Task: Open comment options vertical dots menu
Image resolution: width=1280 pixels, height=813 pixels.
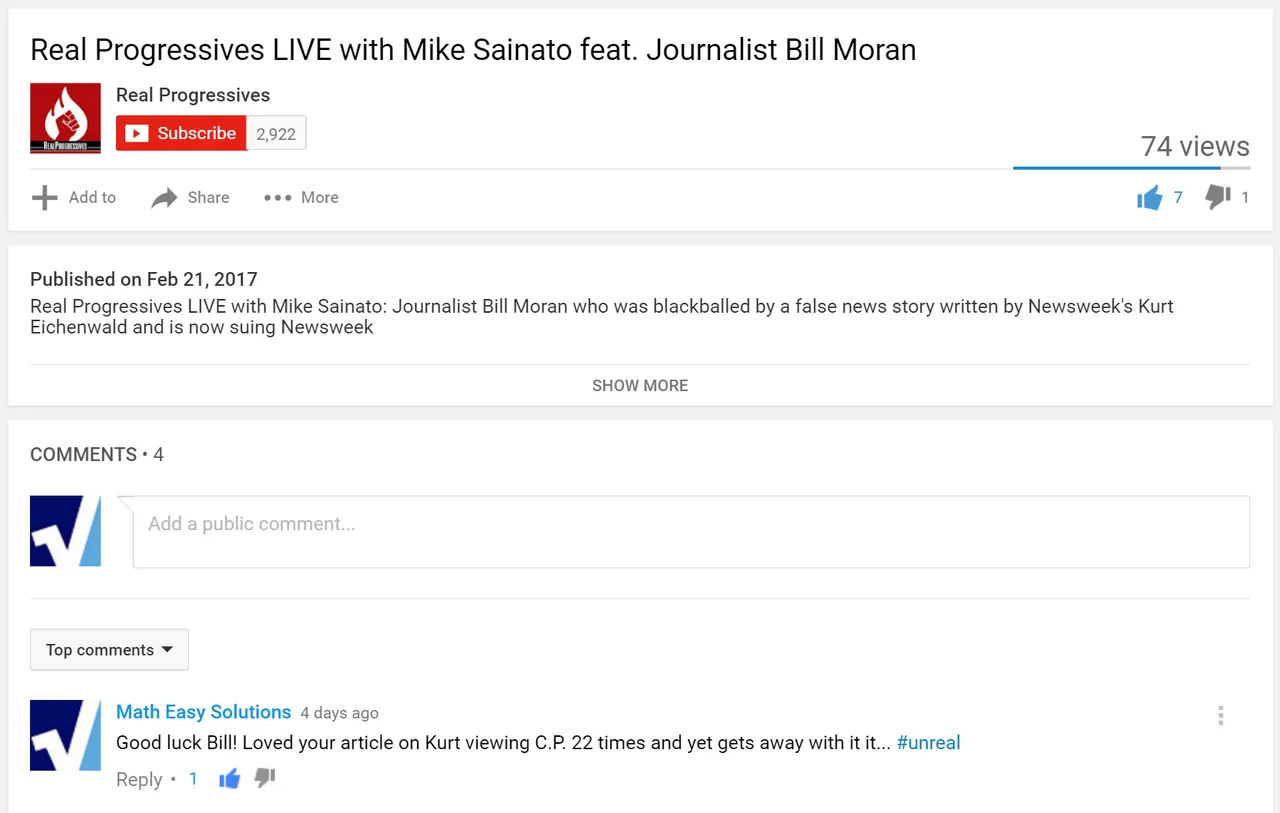Action: point(1221,715)
